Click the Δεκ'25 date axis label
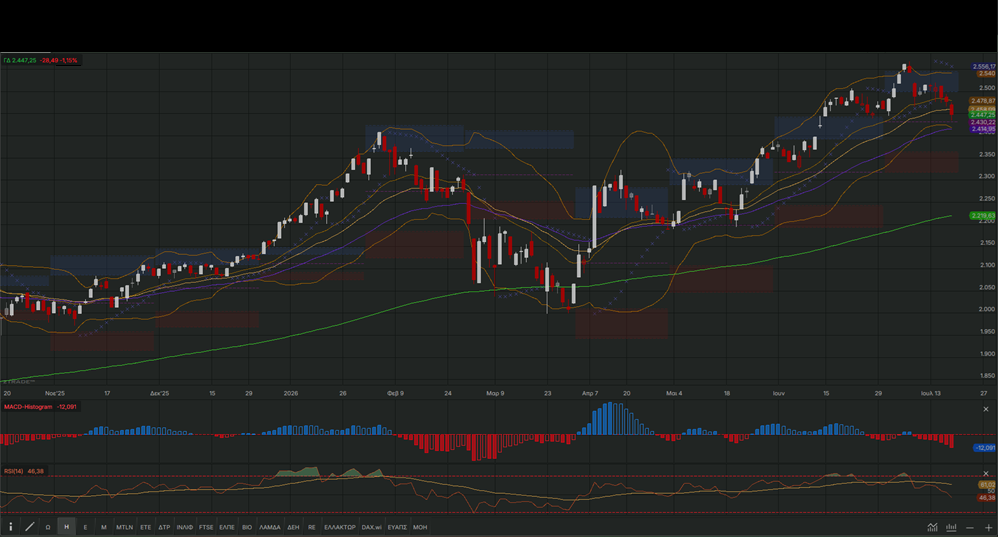 pyautogui.click(x=160, y=393)
